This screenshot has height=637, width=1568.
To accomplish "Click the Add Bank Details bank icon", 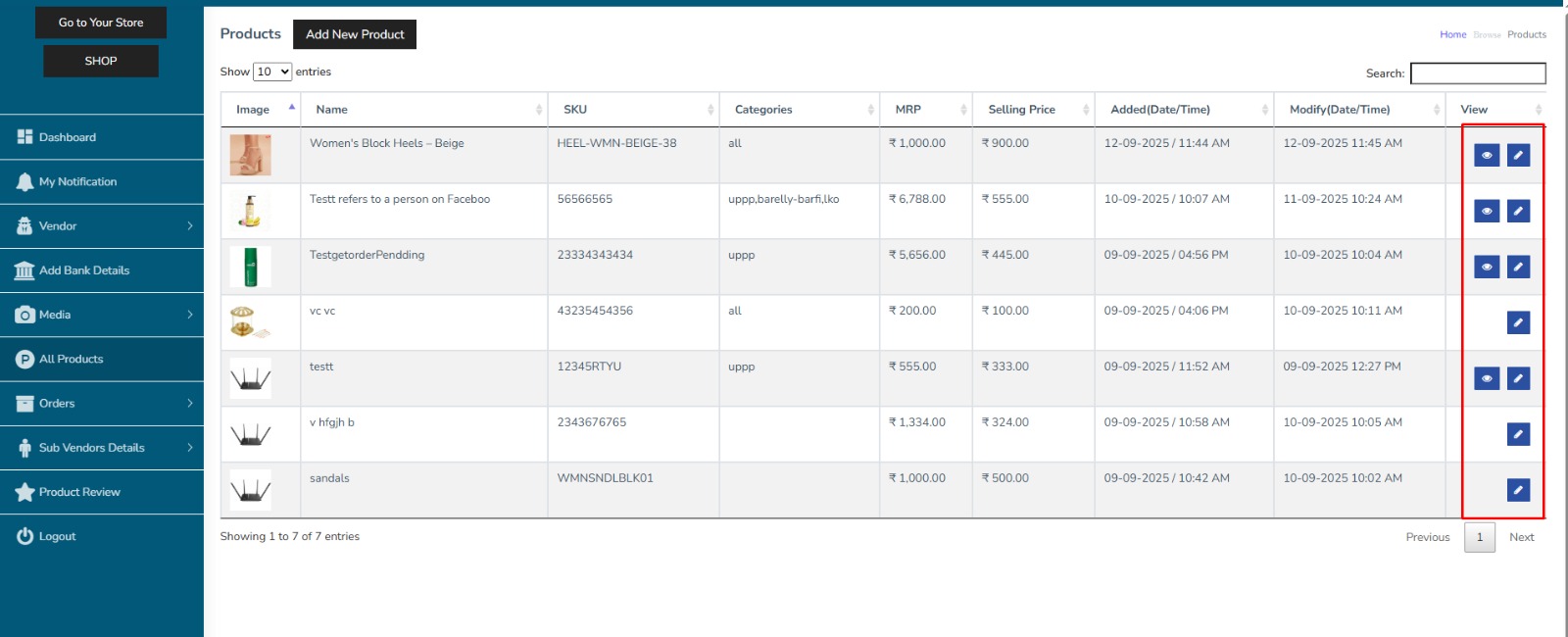I will [24, 270].
